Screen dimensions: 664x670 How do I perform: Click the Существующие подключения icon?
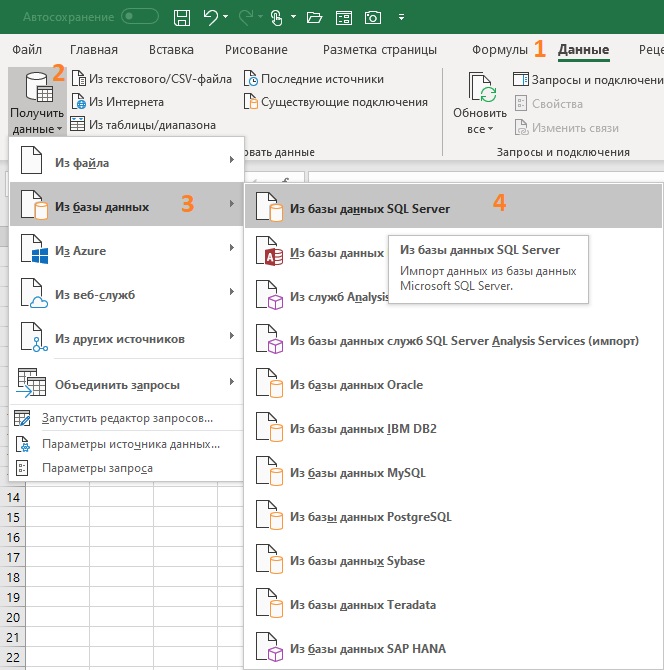pyautogui.click(x=251, y=102)
